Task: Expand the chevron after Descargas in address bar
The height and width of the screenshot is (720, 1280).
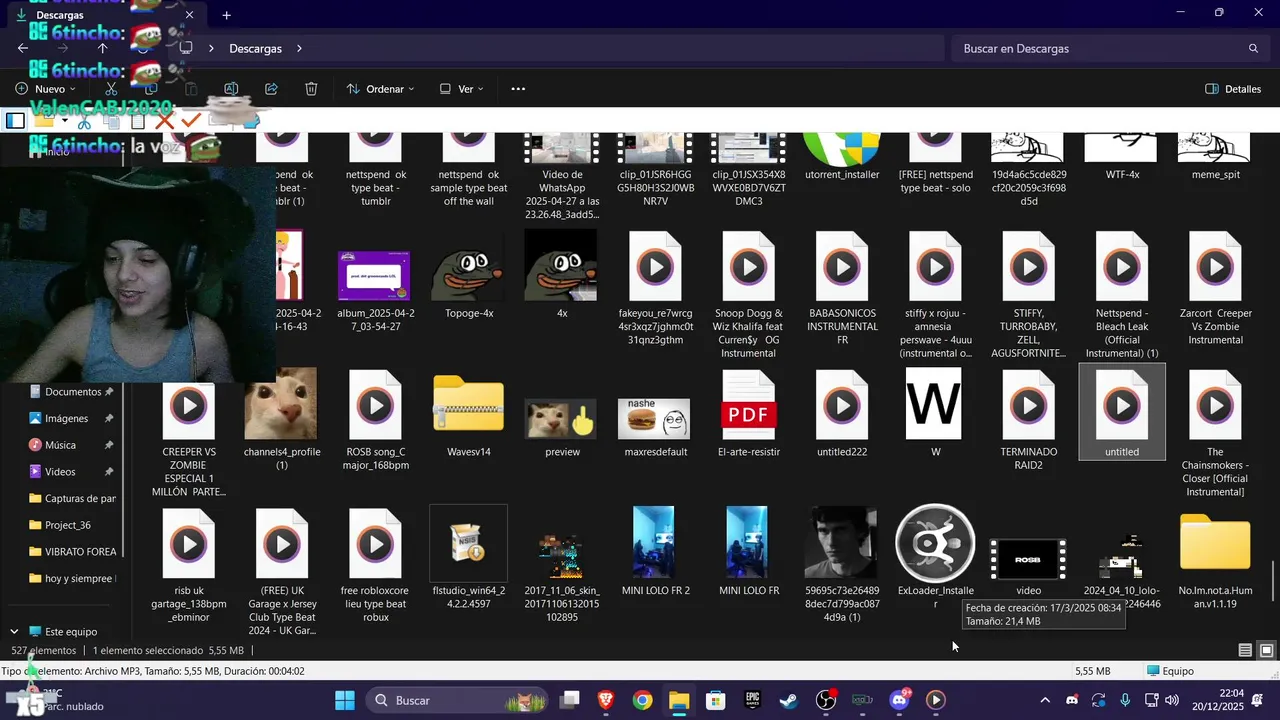Action: [299, 48]
